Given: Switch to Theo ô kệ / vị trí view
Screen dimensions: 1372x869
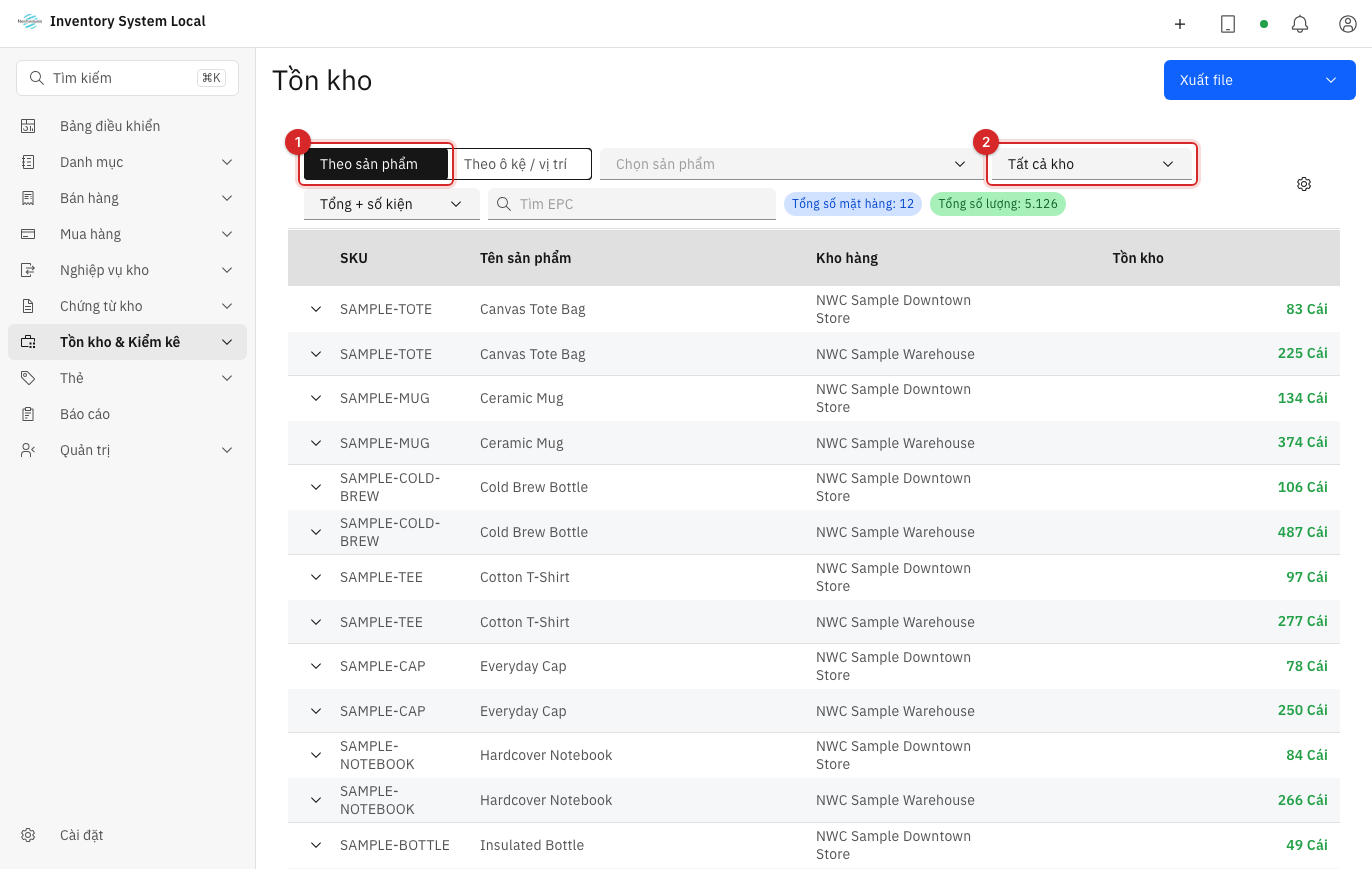Looking at the screenshot, I should (522, 164).
